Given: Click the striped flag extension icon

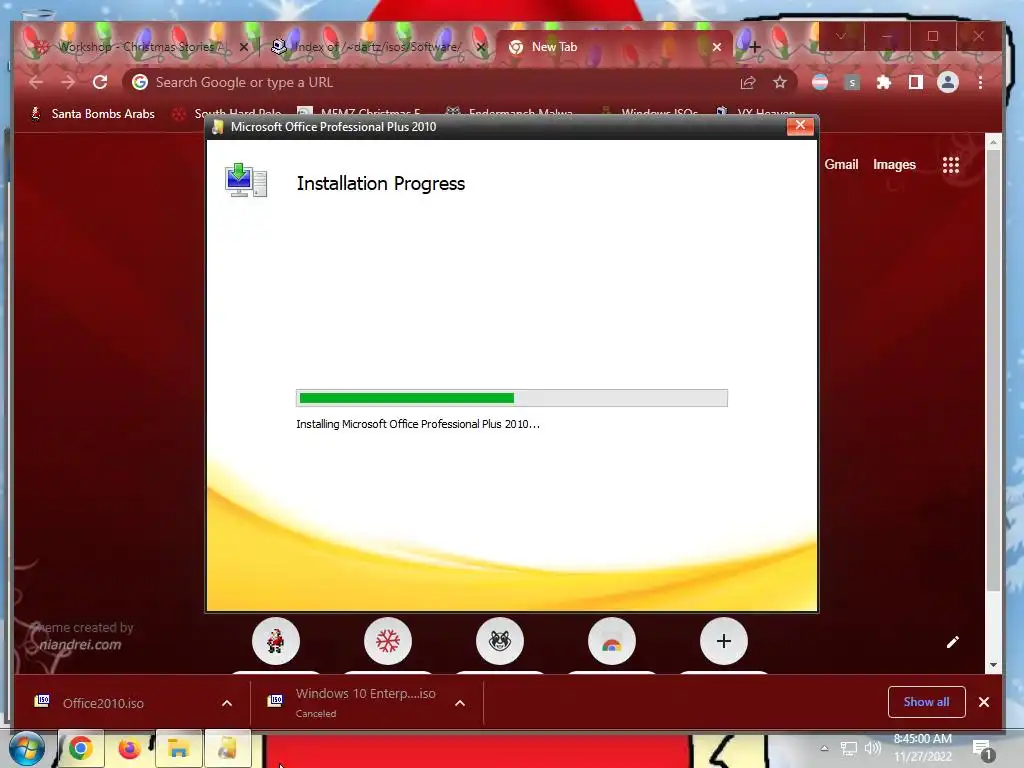Looking at the screenshot, I should pos(820,82).
